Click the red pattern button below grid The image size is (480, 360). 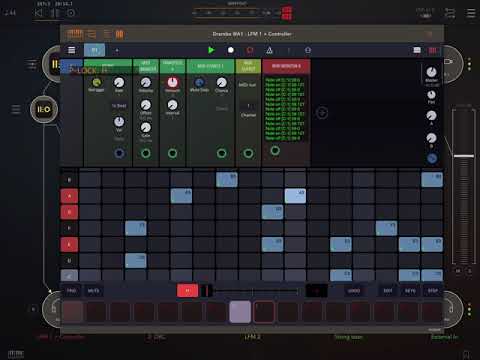point(187,291)
